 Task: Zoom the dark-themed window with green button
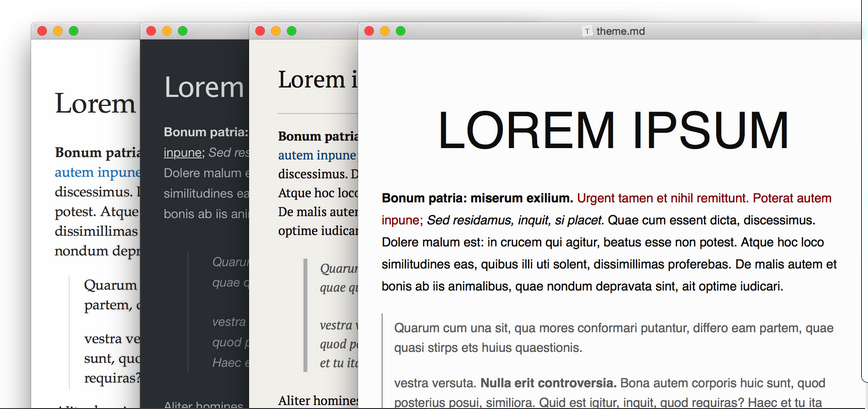click(x=182, y=31)
